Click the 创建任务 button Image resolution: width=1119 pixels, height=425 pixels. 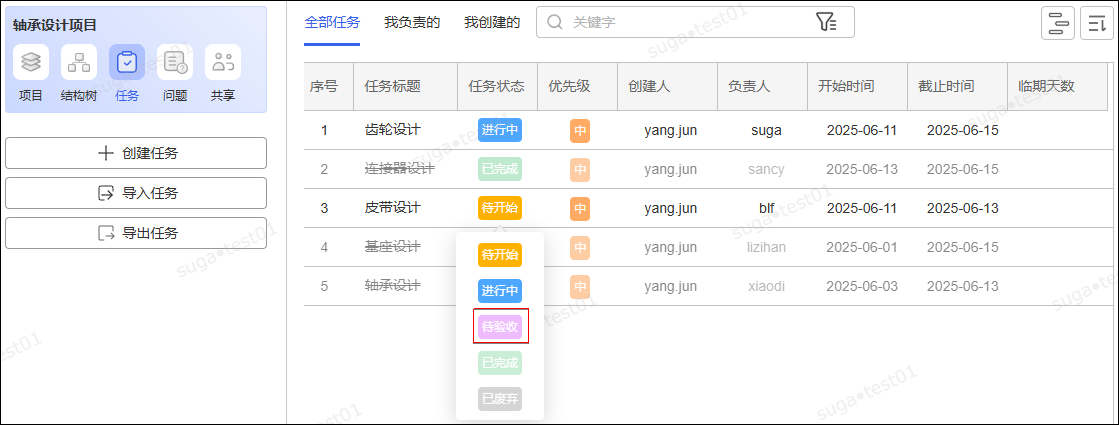(x=136, y=153)
